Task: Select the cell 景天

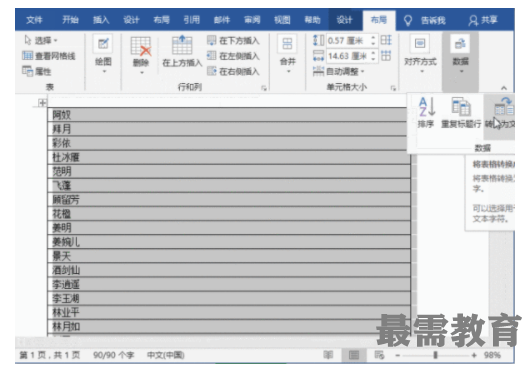Action: pos(229,256)
